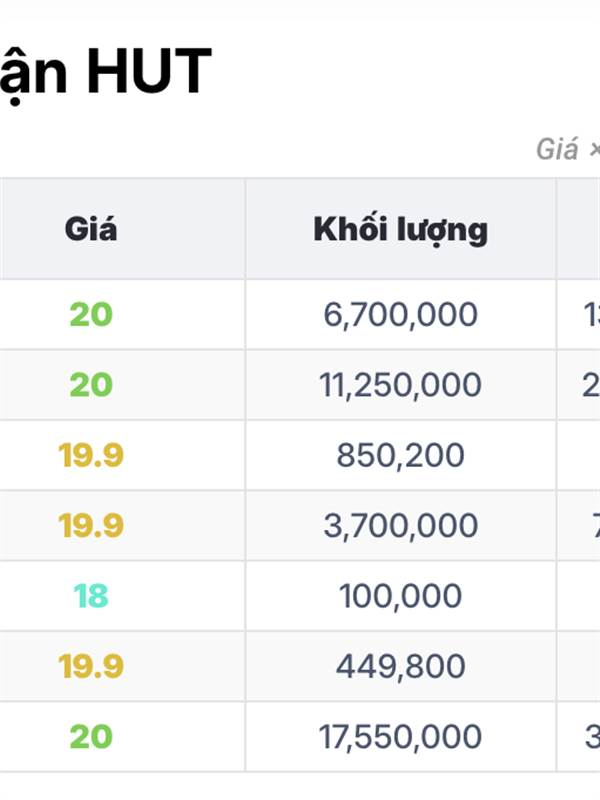Click price 19.9 in the 850,200 row
This screenshot has height=800, width=600.
(91, 456)
